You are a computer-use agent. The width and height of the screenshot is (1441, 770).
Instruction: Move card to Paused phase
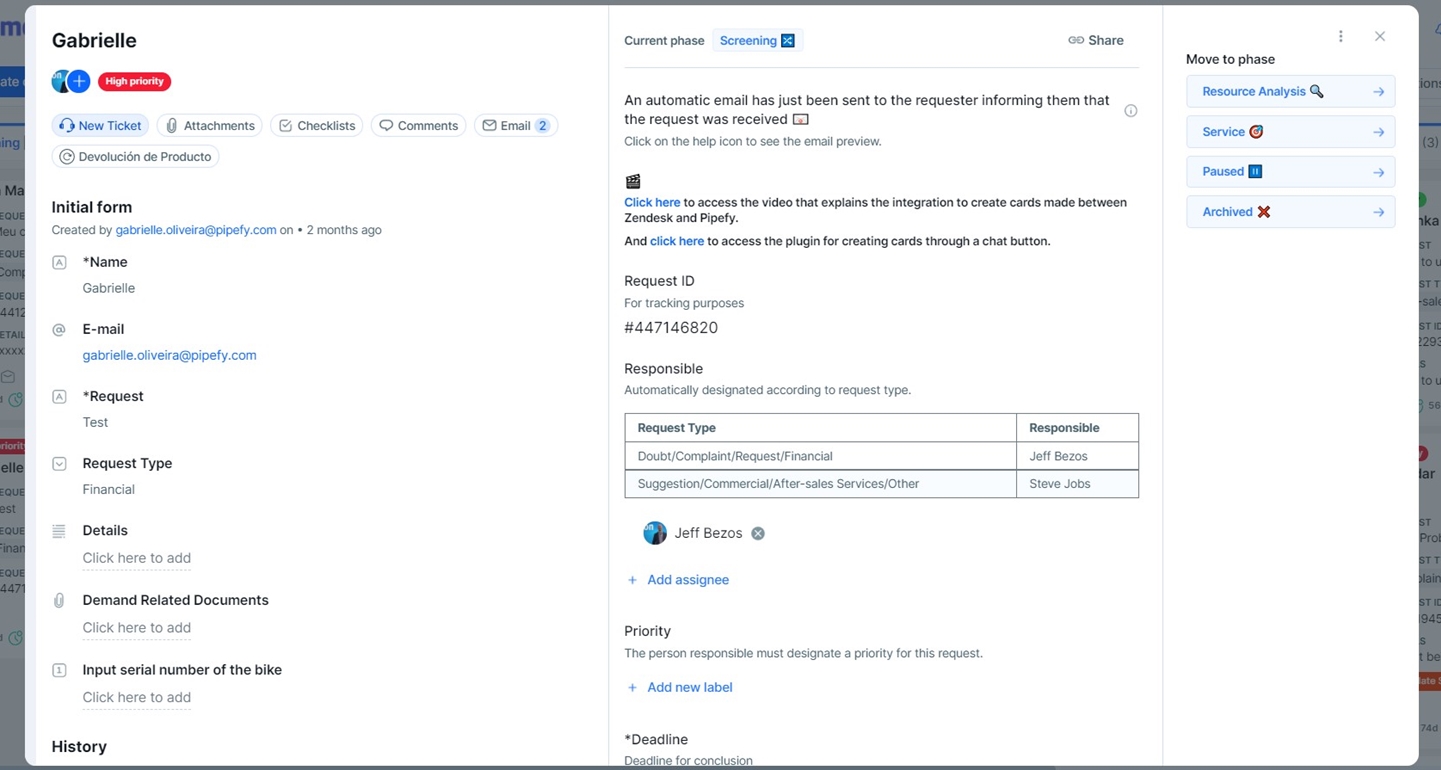click(x=1289, y=172)
